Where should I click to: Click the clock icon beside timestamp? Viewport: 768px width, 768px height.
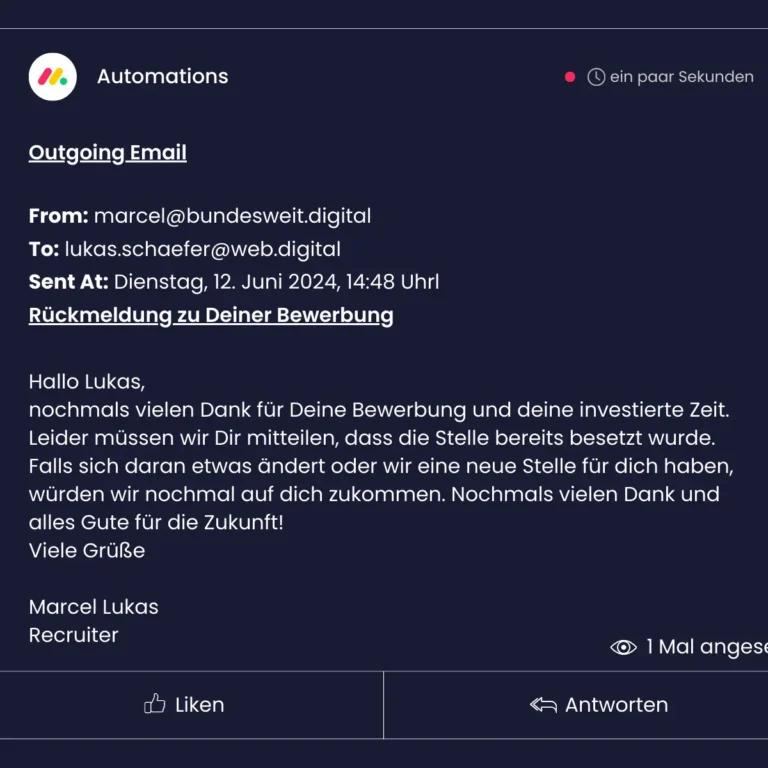click(596, 77)
